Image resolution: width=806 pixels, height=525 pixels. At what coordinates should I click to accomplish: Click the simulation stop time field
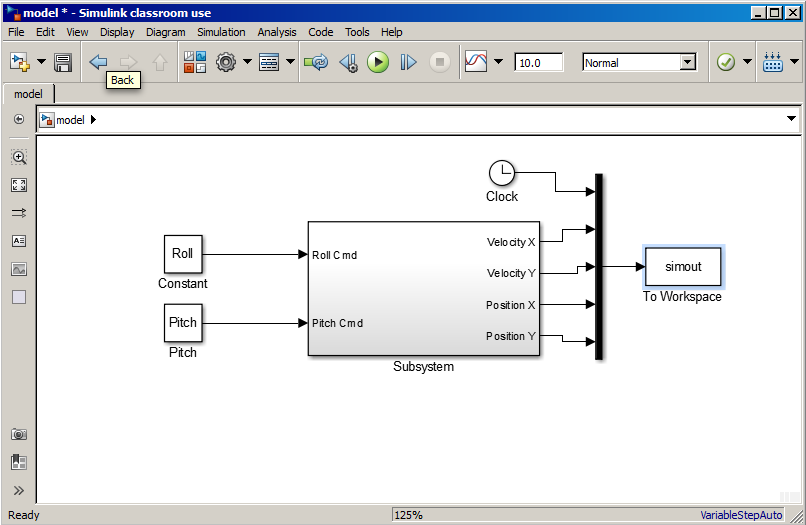pyautogui.click(x=538, y=63)
